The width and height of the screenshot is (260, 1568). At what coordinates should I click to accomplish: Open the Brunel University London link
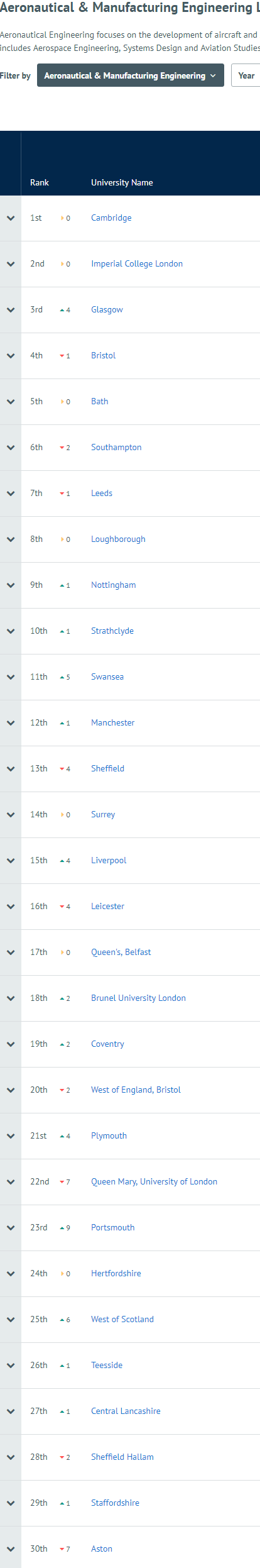click(x=138, y=998)
